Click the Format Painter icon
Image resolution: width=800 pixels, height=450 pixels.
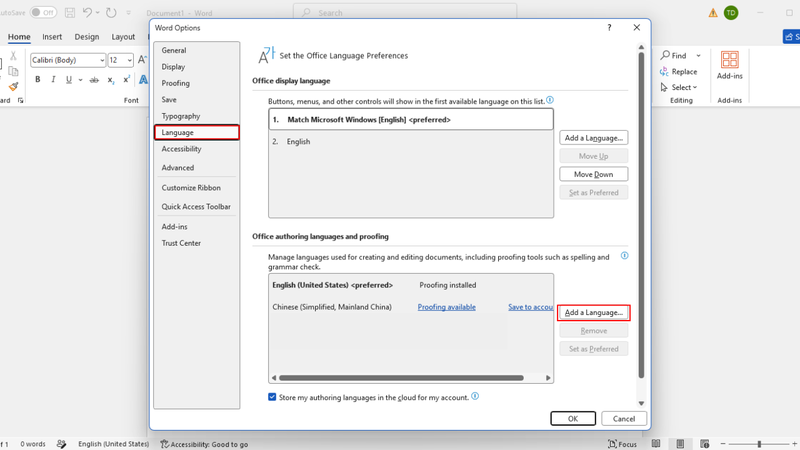(13, 87)
